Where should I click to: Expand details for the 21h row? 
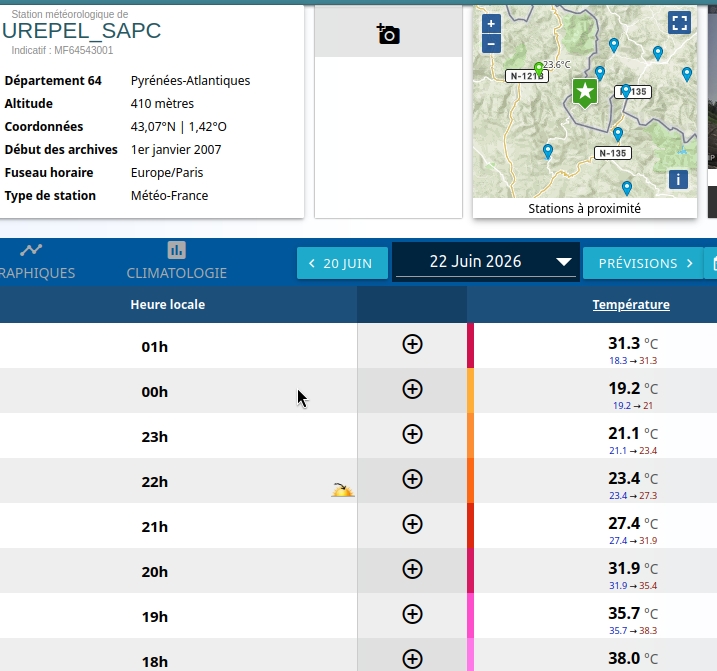(x=412, y=524)
